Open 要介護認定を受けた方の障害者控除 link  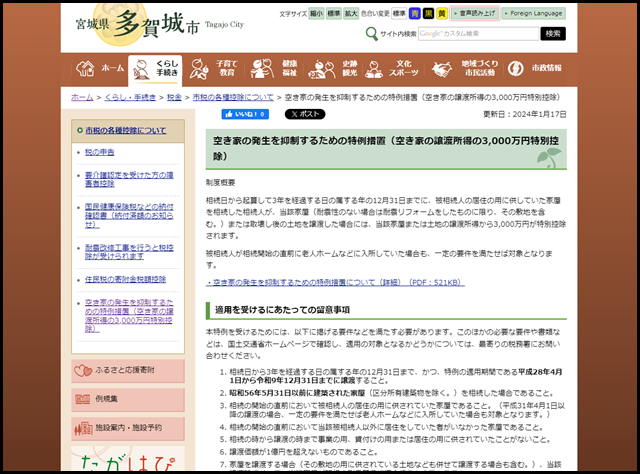pyautogui.click(x=129, y=180)
